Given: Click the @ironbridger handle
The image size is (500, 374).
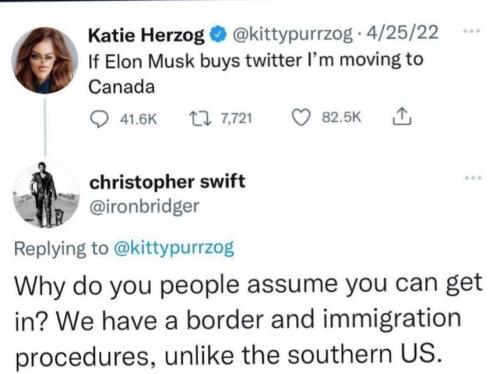Looking at the screenshot, I should 144,207.
